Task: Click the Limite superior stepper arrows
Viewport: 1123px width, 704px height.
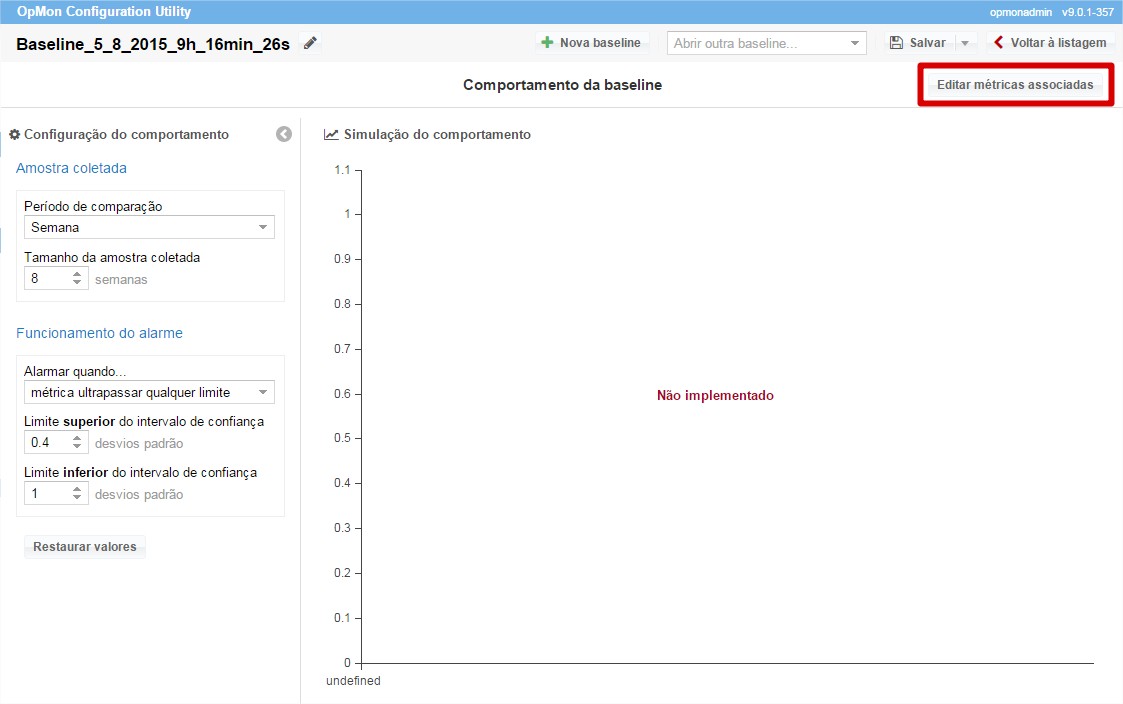Action: [78, 443]
